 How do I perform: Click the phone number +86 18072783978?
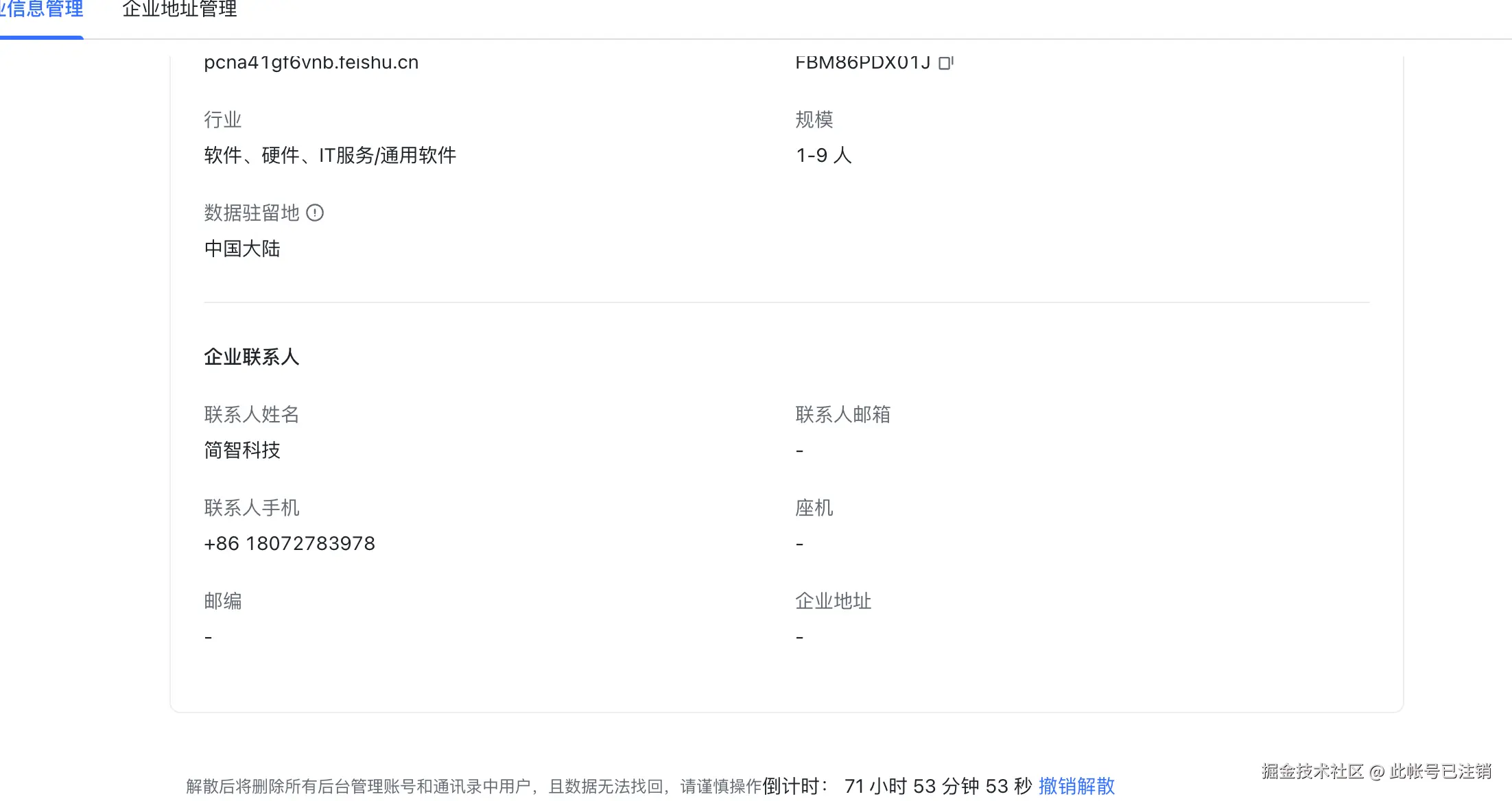tap(289, 543)
